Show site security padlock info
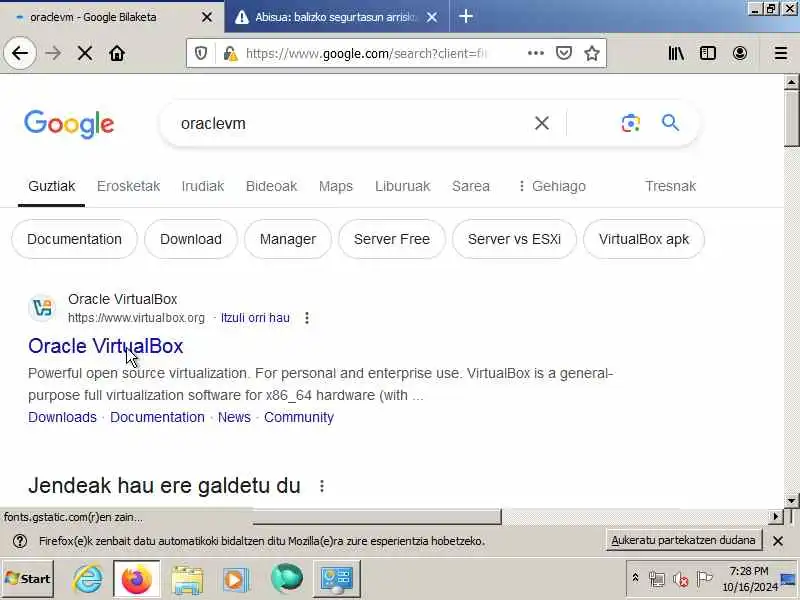Viewport: 800px width, 600px height. pos(231,53)
